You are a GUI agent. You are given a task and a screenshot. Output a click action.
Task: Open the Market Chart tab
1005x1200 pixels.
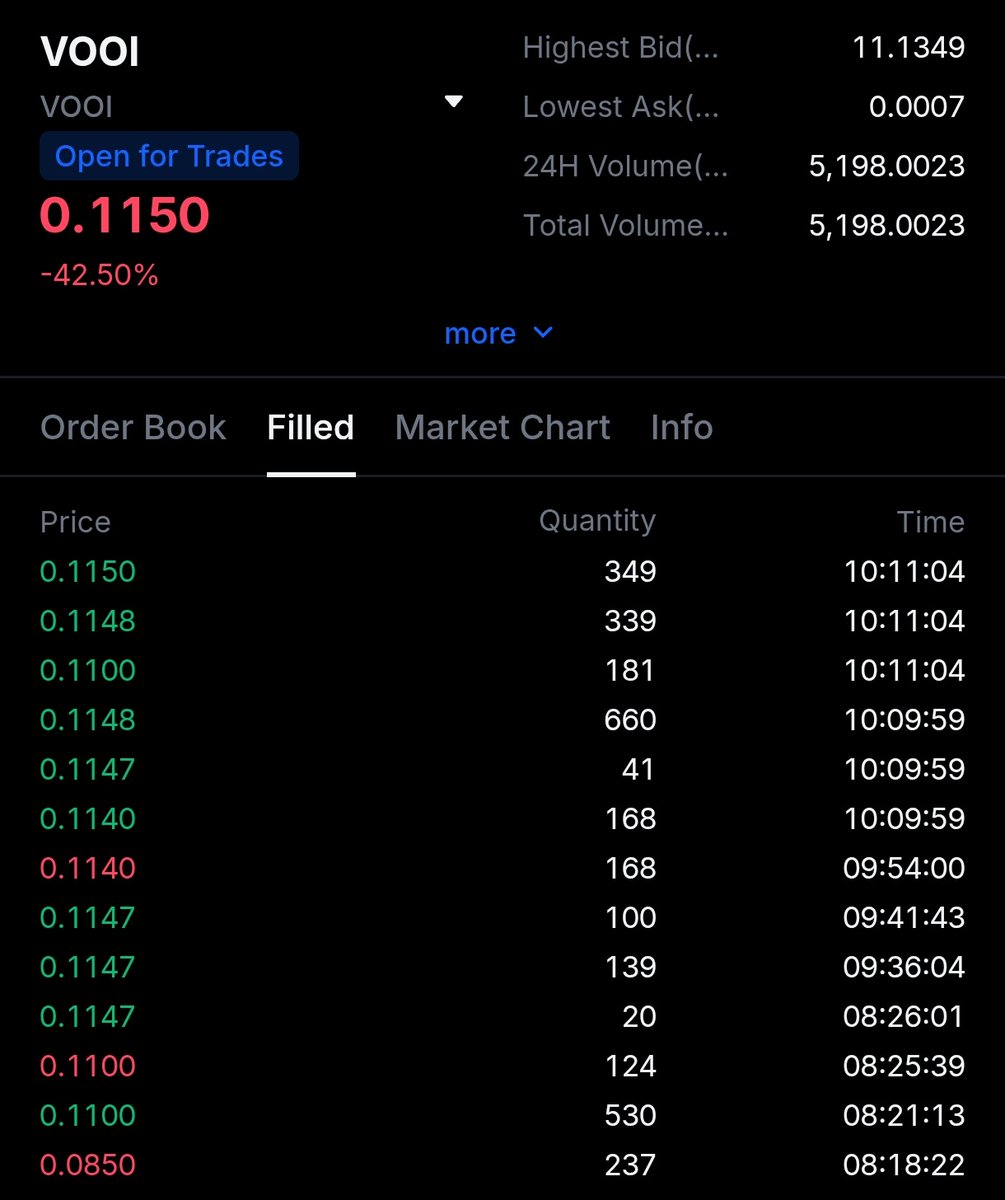tap(502, 427)
